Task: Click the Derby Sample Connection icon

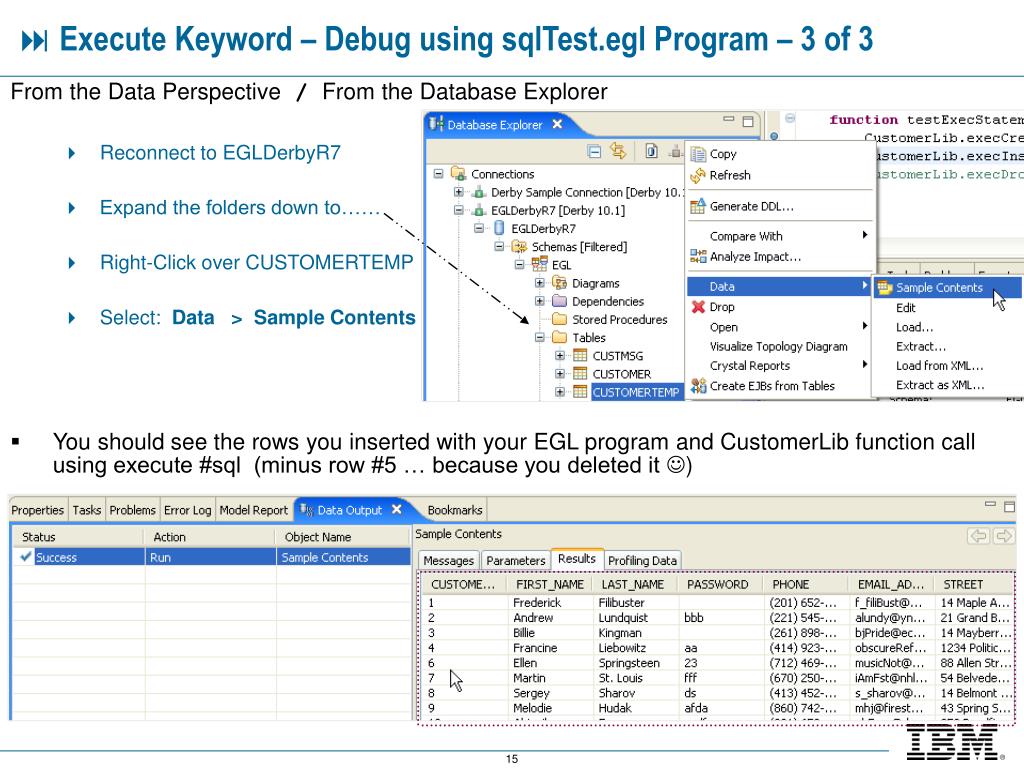Action: point(479,192)
